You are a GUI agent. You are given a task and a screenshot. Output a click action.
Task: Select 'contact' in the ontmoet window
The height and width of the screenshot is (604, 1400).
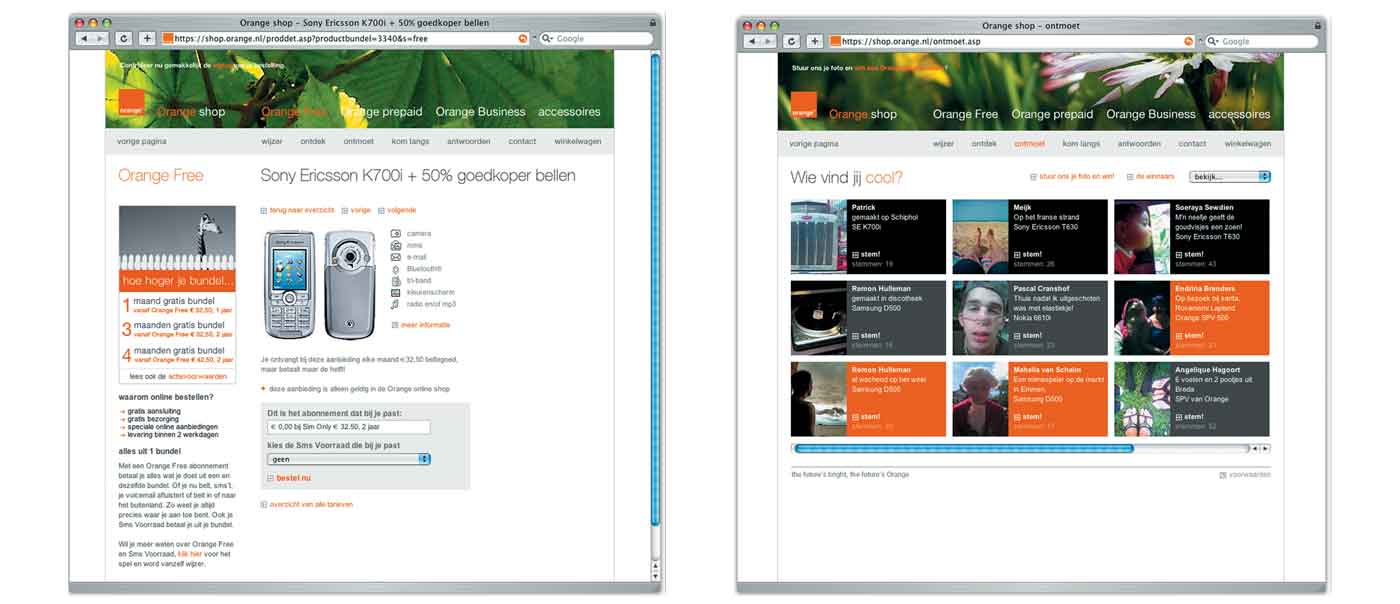1192,144
